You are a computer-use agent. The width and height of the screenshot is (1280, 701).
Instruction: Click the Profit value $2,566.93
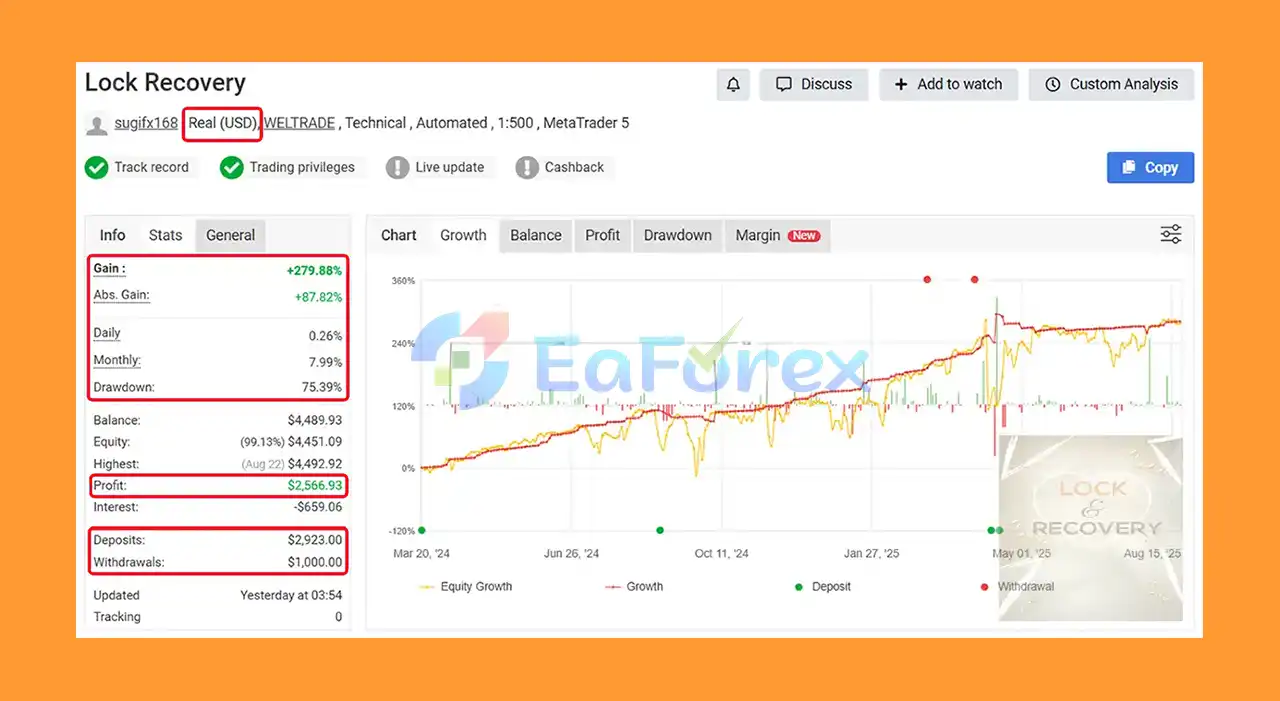pyautogui.click(x=315, y=485)
